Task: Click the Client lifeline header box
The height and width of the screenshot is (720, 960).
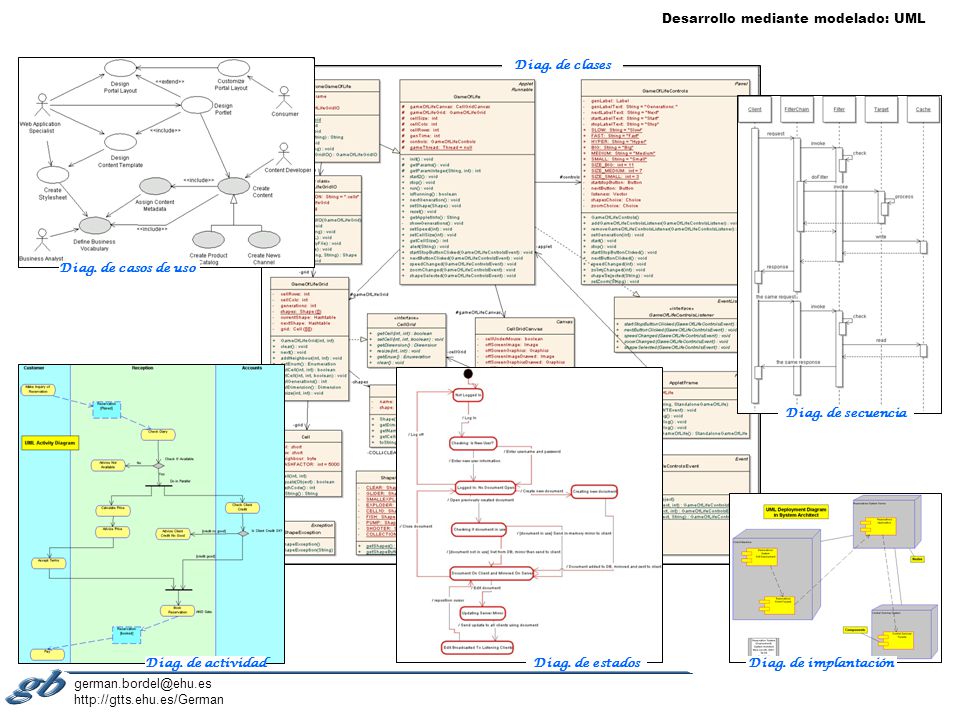Action: 754,109
